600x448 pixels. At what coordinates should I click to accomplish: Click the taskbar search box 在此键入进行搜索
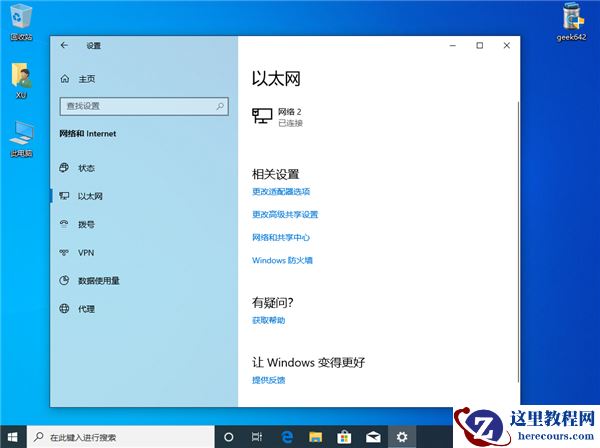[121, 437]
